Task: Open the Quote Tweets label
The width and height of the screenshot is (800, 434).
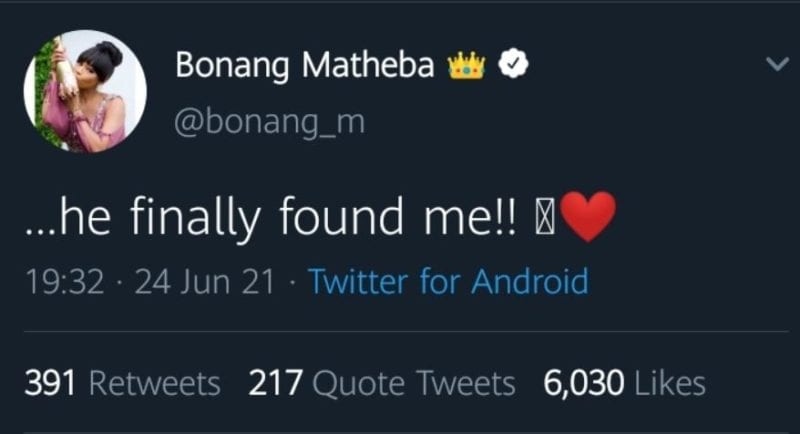Action: click(414, 382)
